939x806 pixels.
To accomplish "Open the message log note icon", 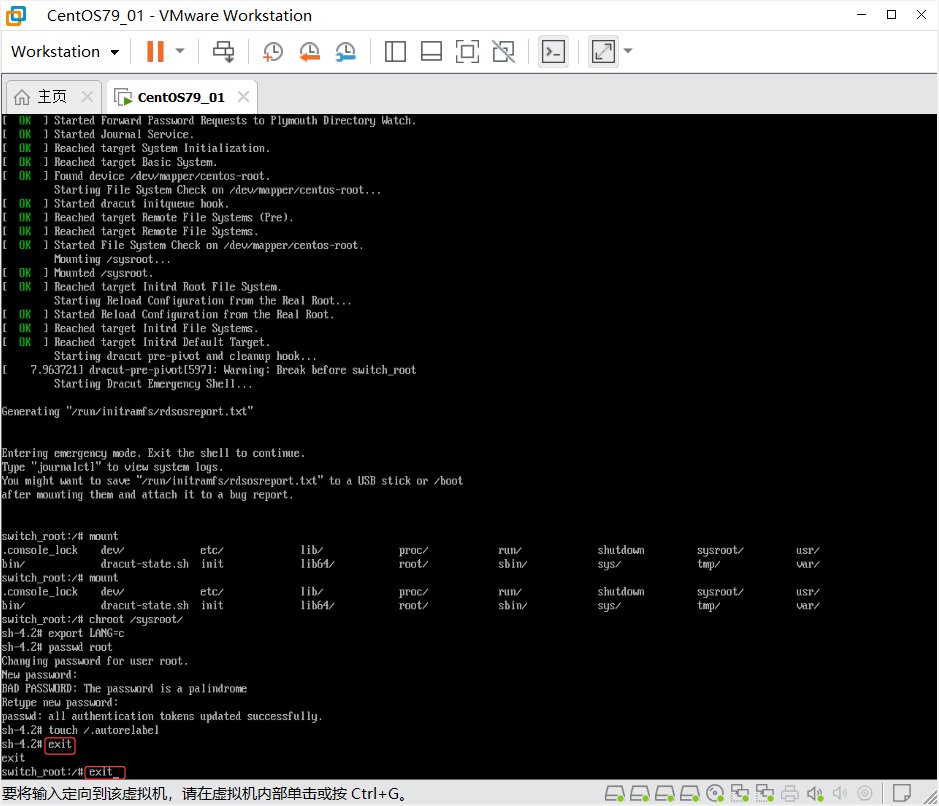I will tap(901, 793).
